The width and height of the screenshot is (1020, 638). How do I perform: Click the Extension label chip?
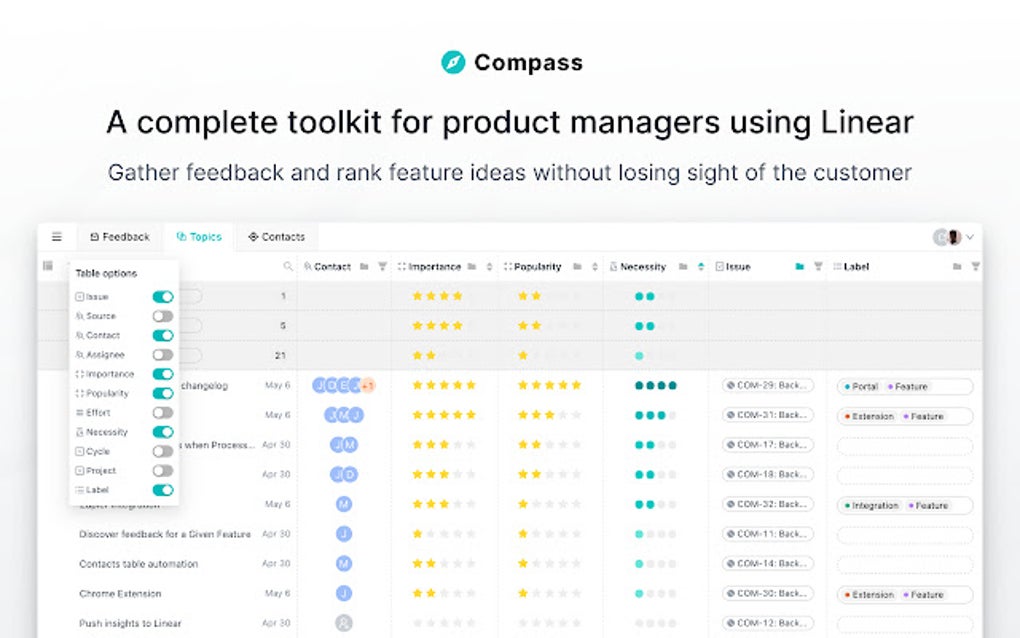[869, 416]
